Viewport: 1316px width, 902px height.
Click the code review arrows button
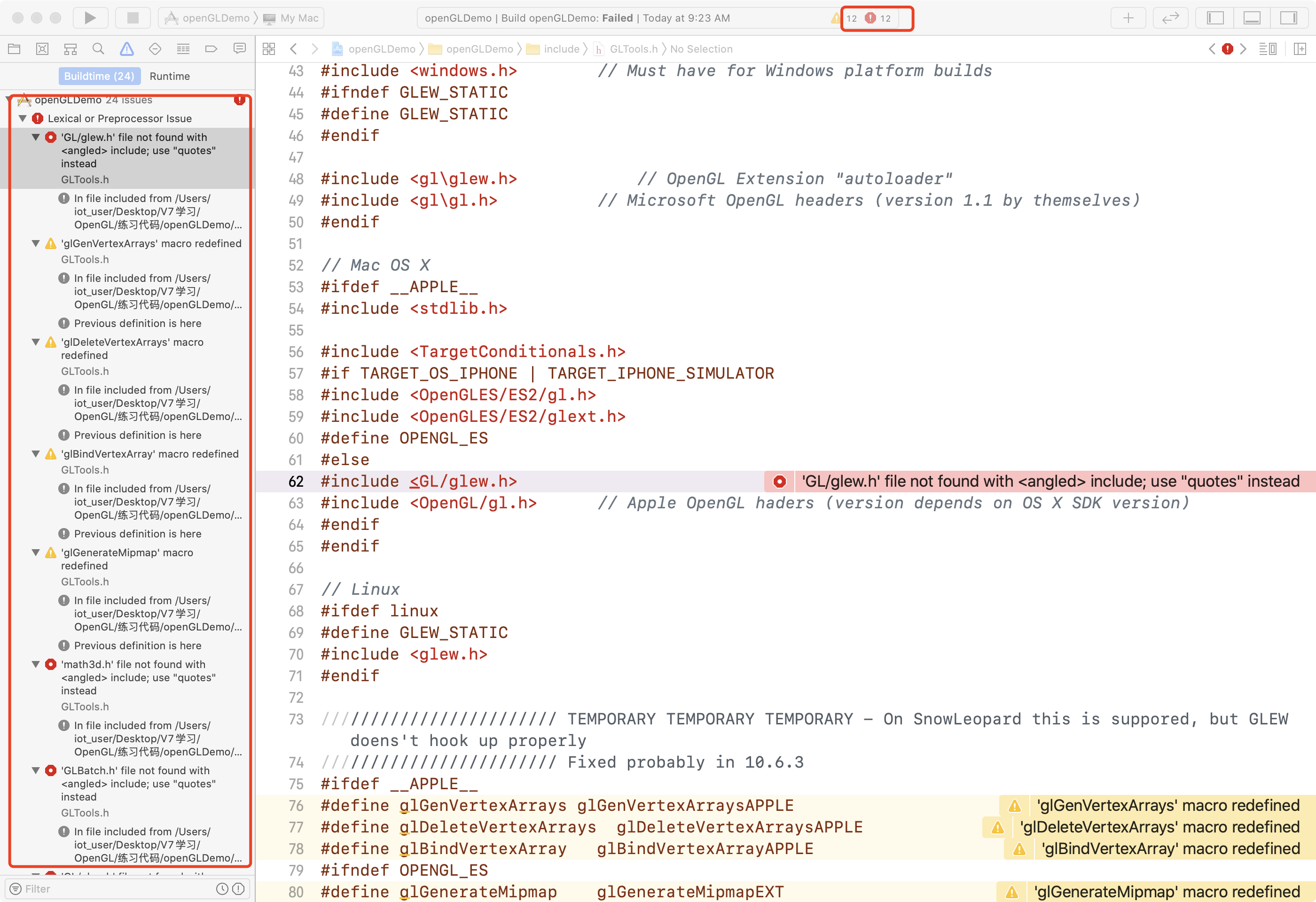(x=1170, y=17)
